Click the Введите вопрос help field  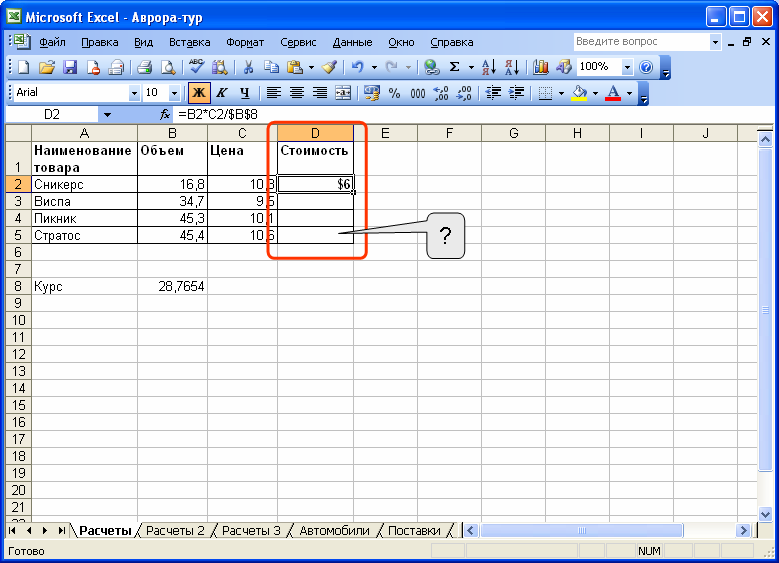(642, 42)
